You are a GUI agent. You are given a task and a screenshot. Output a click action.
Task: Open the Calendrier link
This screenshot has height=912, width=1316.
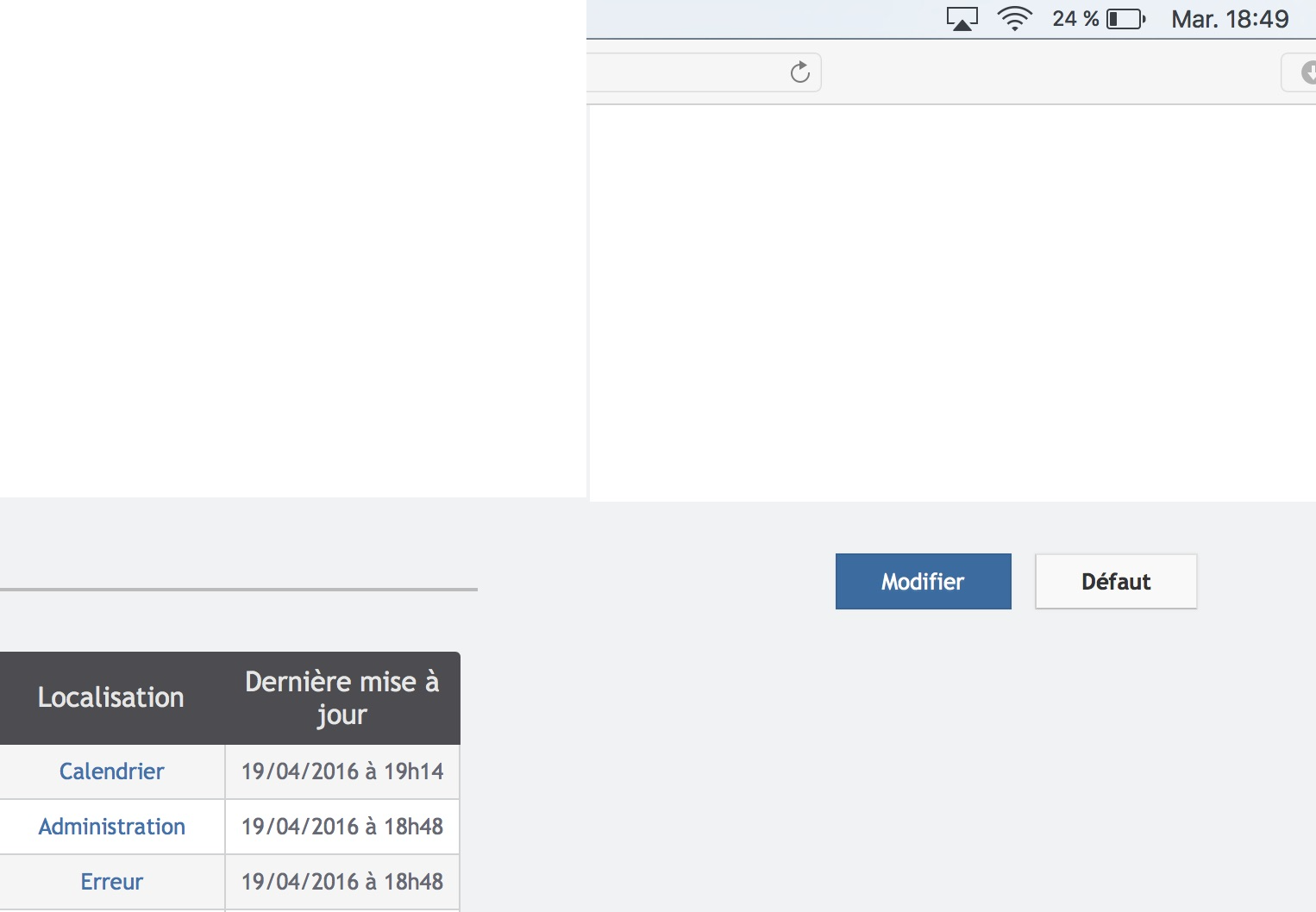pos(111,771)
